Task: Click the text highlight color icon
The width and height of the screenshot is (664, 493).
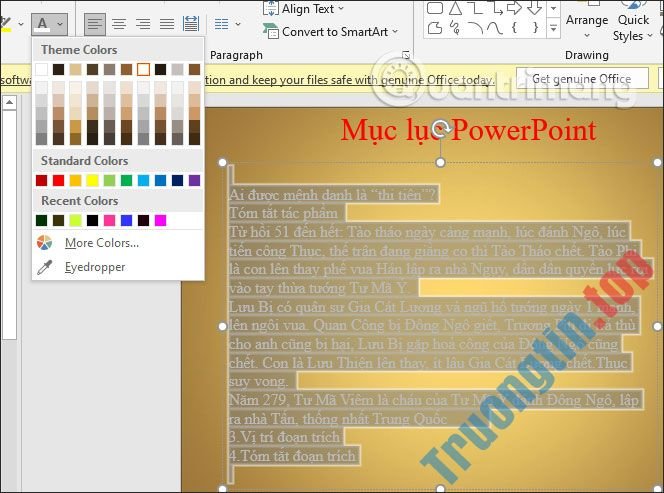Action: tap(6, 25)
